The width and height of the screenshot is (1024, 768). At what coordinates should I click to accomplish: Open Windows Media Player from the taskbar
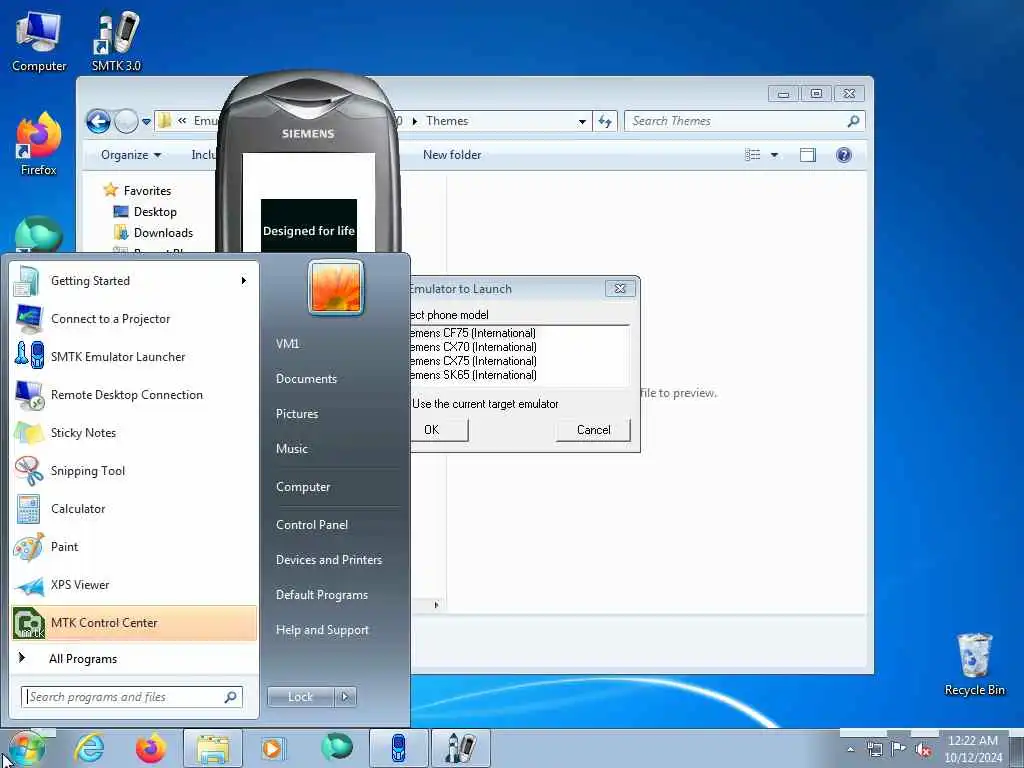273,748
